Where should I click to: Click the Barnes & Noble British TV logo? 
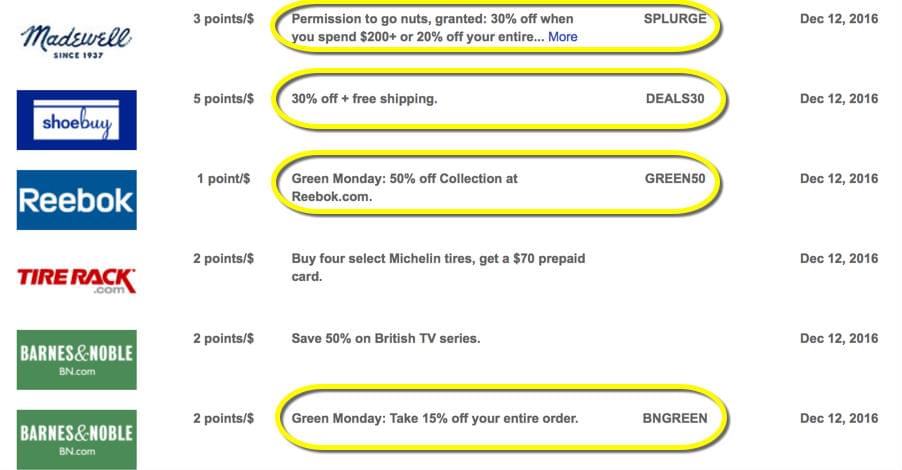click(x=77, y=360)
